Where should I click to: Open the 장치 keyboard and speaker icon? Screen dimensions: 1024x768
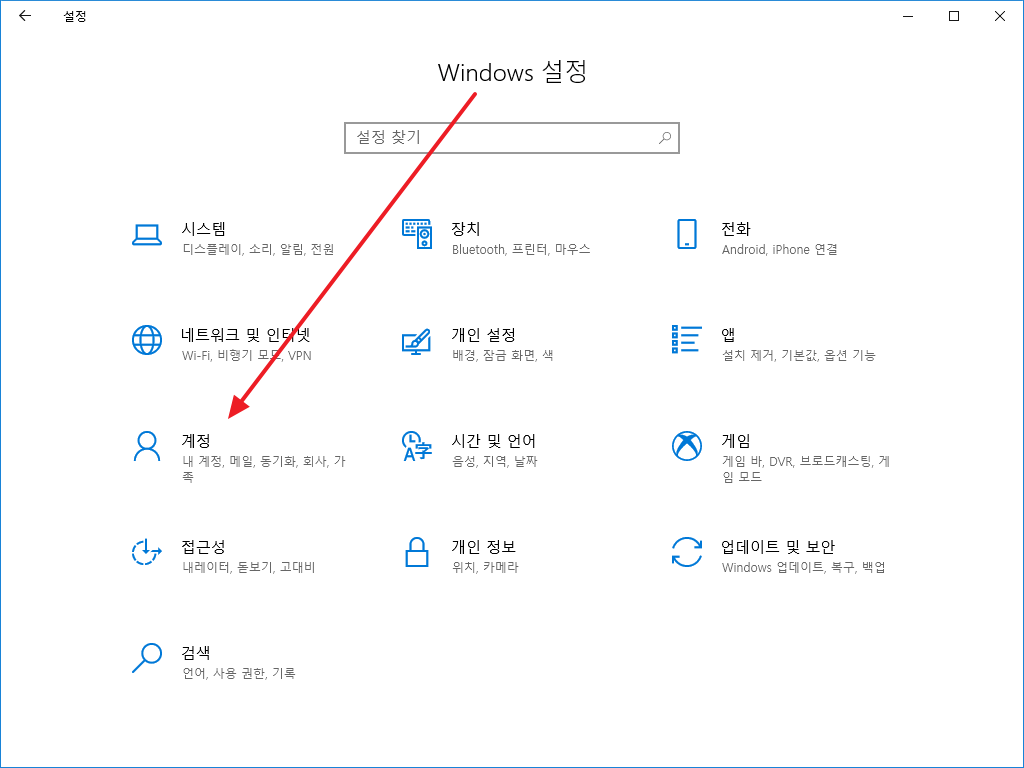417,234
